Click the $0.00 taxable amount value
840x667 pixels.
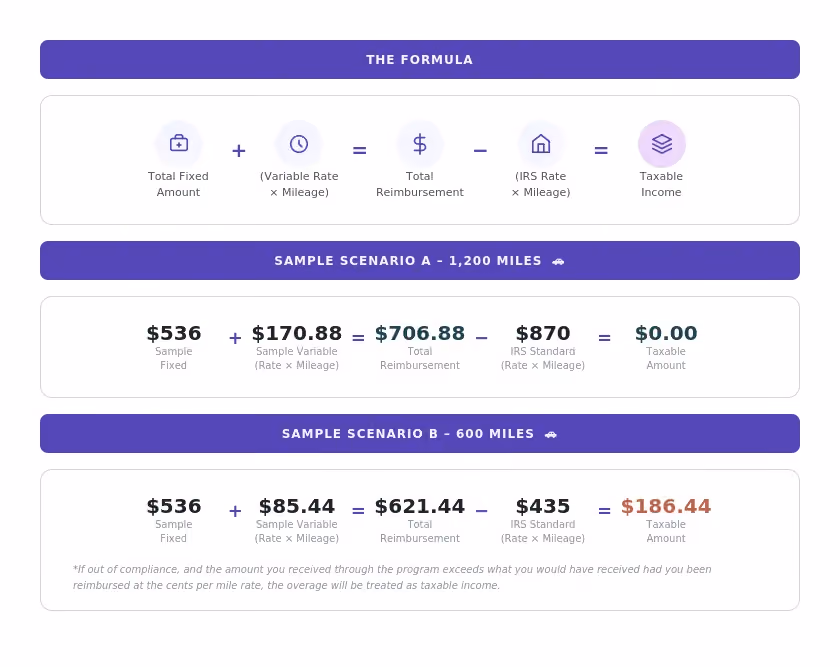(x=666, y=333)
